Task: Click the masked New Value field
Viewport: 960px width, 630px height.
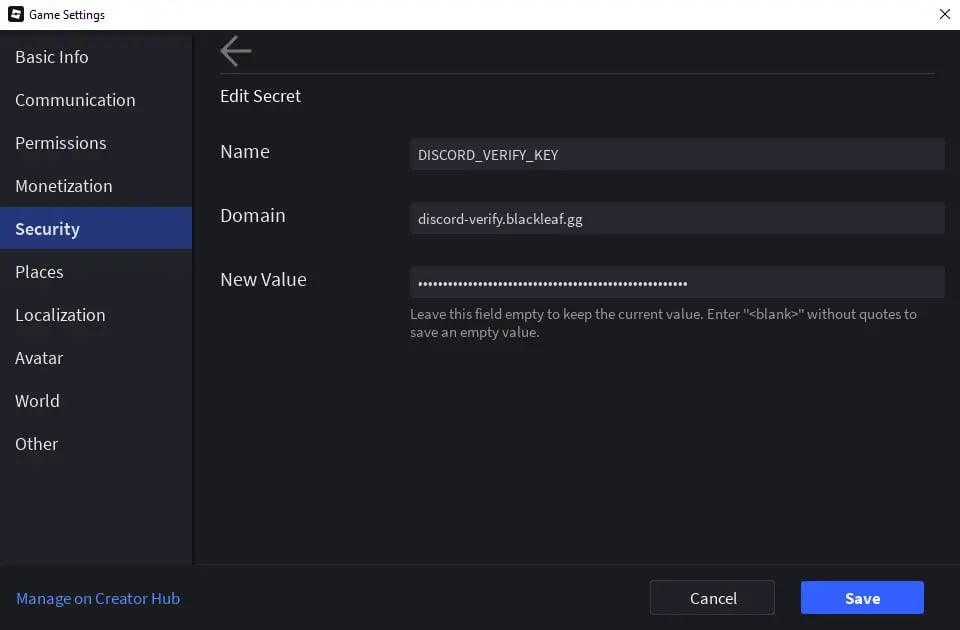Action: 676,283
